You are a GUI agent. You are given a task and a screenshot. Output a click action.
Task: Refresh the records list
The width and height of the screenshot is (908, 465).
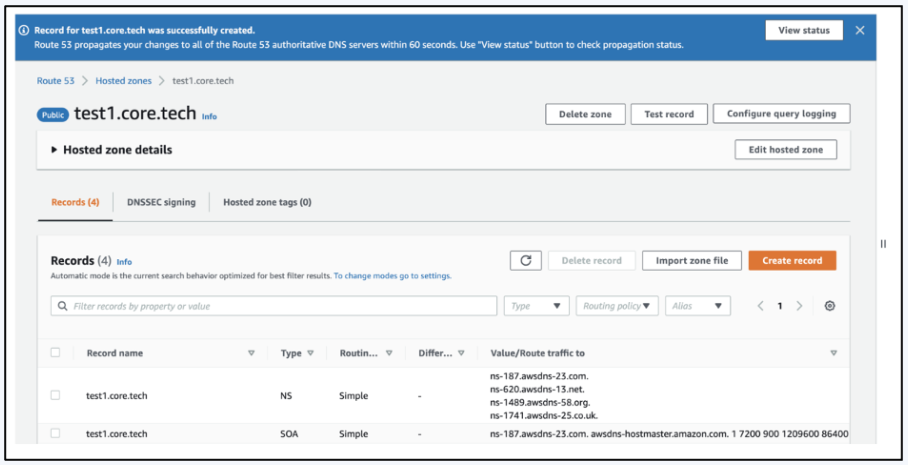click(x=526, y=261)
